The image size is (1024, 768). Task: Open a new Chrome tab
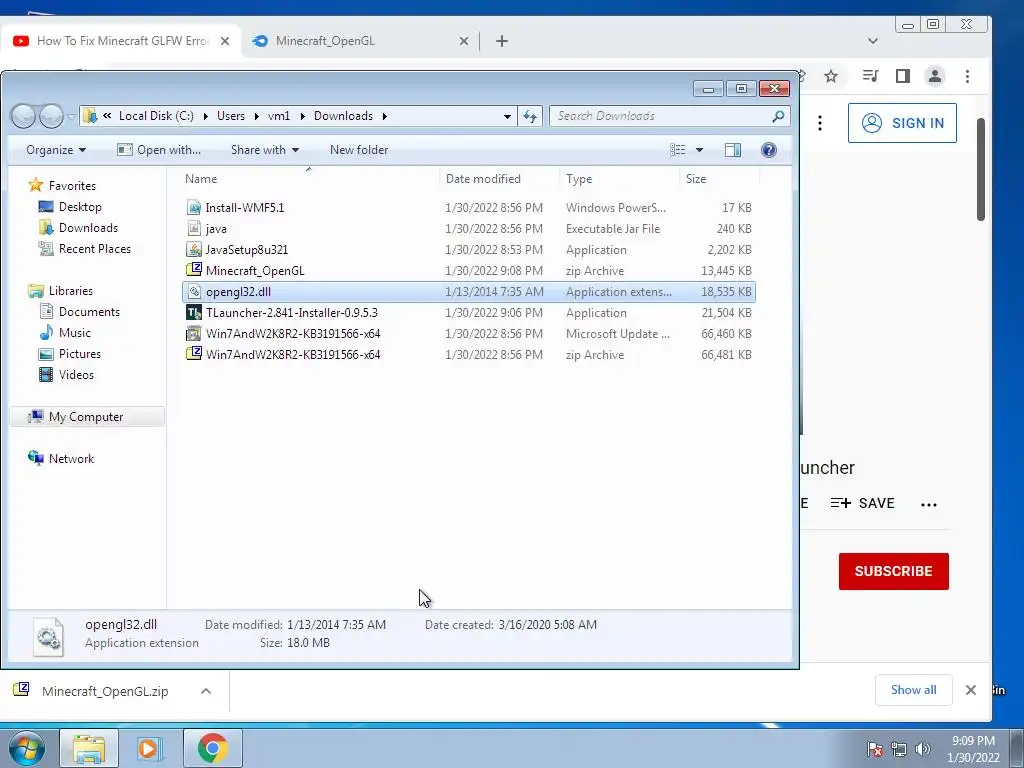[x=502, y=41]
